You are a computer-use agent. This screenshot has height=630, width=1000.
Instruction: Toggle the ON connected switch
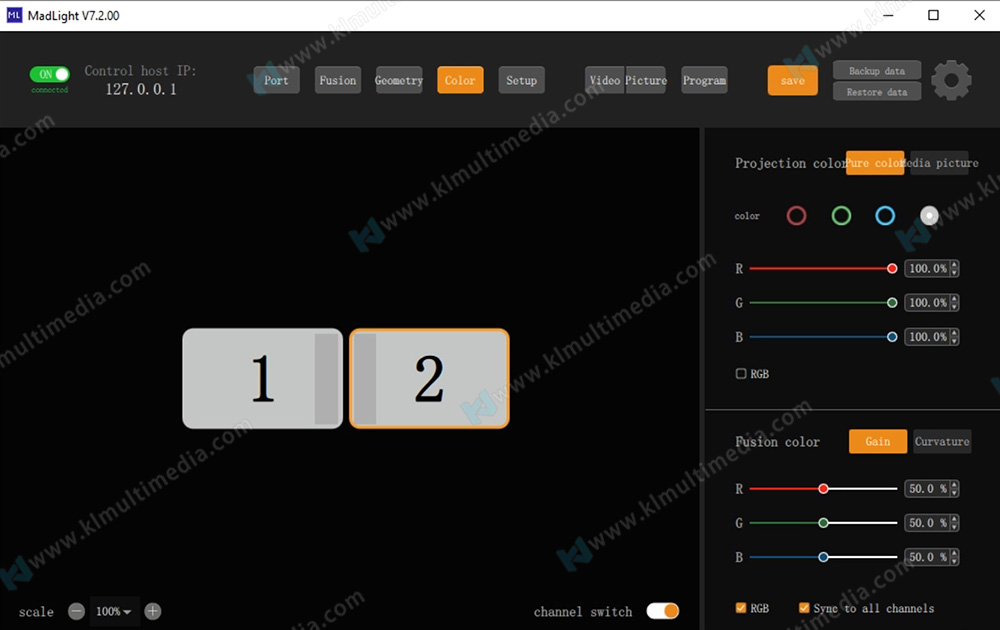50,74
